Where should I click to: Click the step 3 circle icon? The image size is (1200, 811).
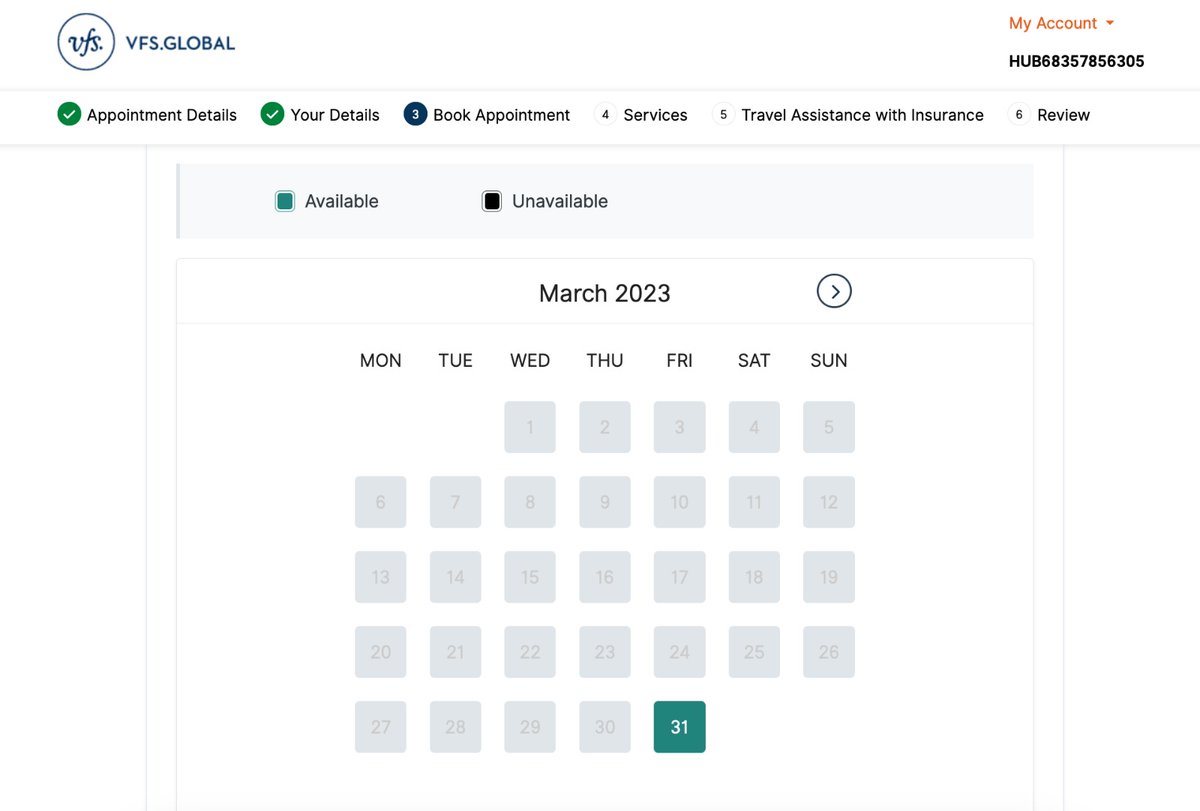click(416, 115)
